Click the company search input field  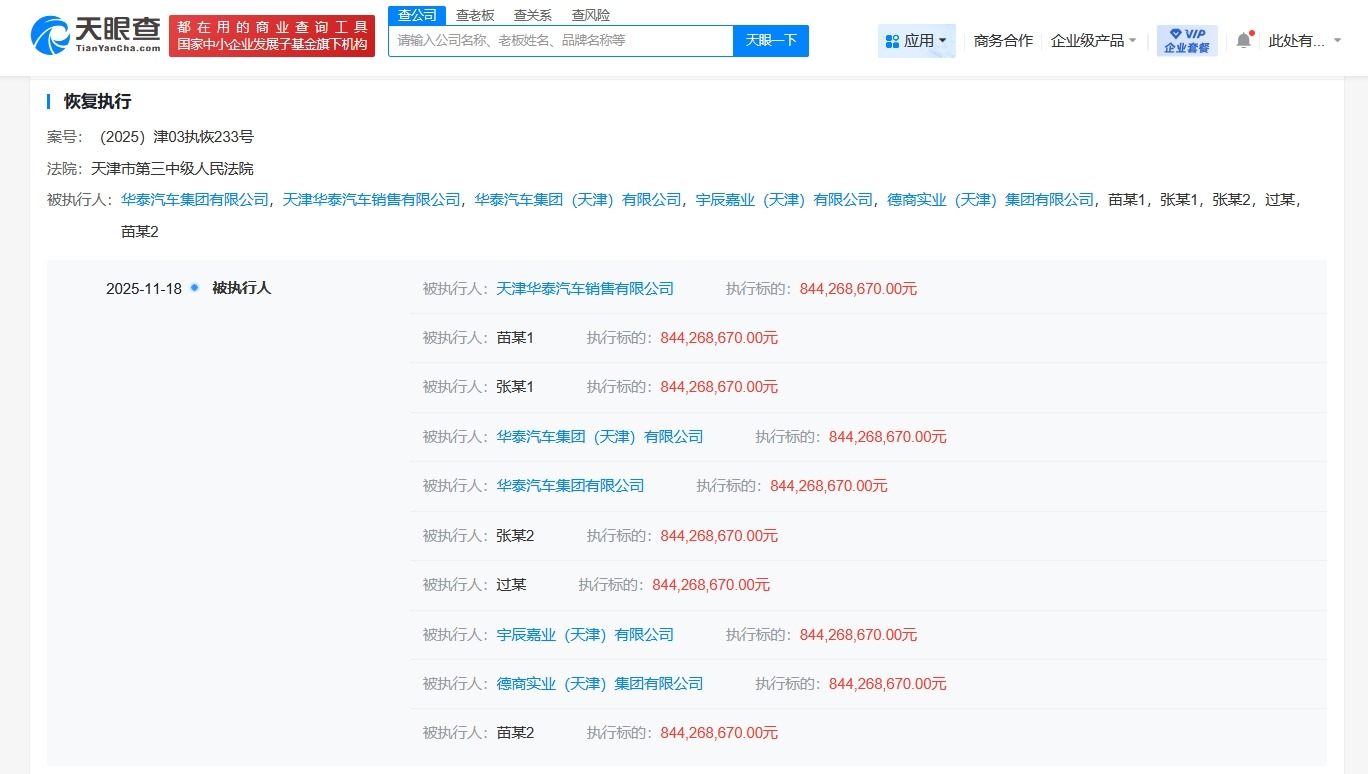coord(560,41)
